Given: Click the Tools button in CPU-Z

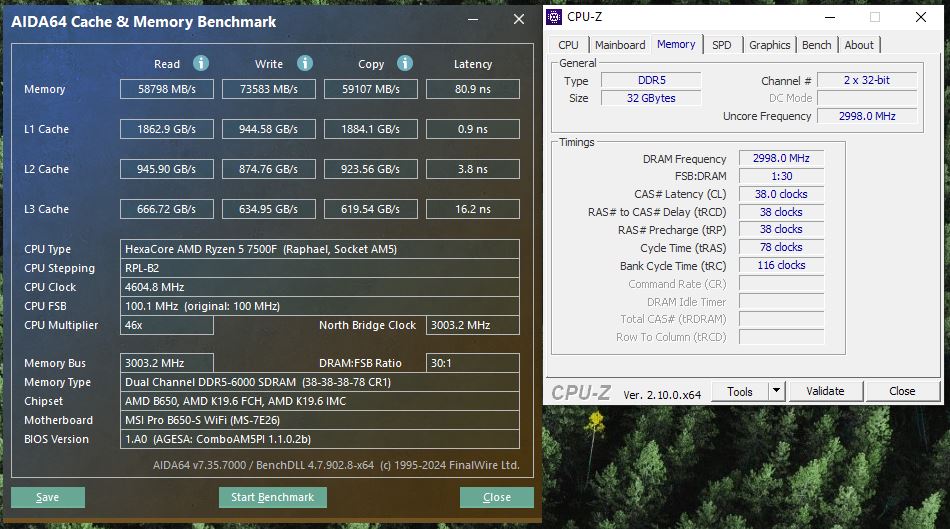Looking at the screenshot, I should (x=740, y=391).
